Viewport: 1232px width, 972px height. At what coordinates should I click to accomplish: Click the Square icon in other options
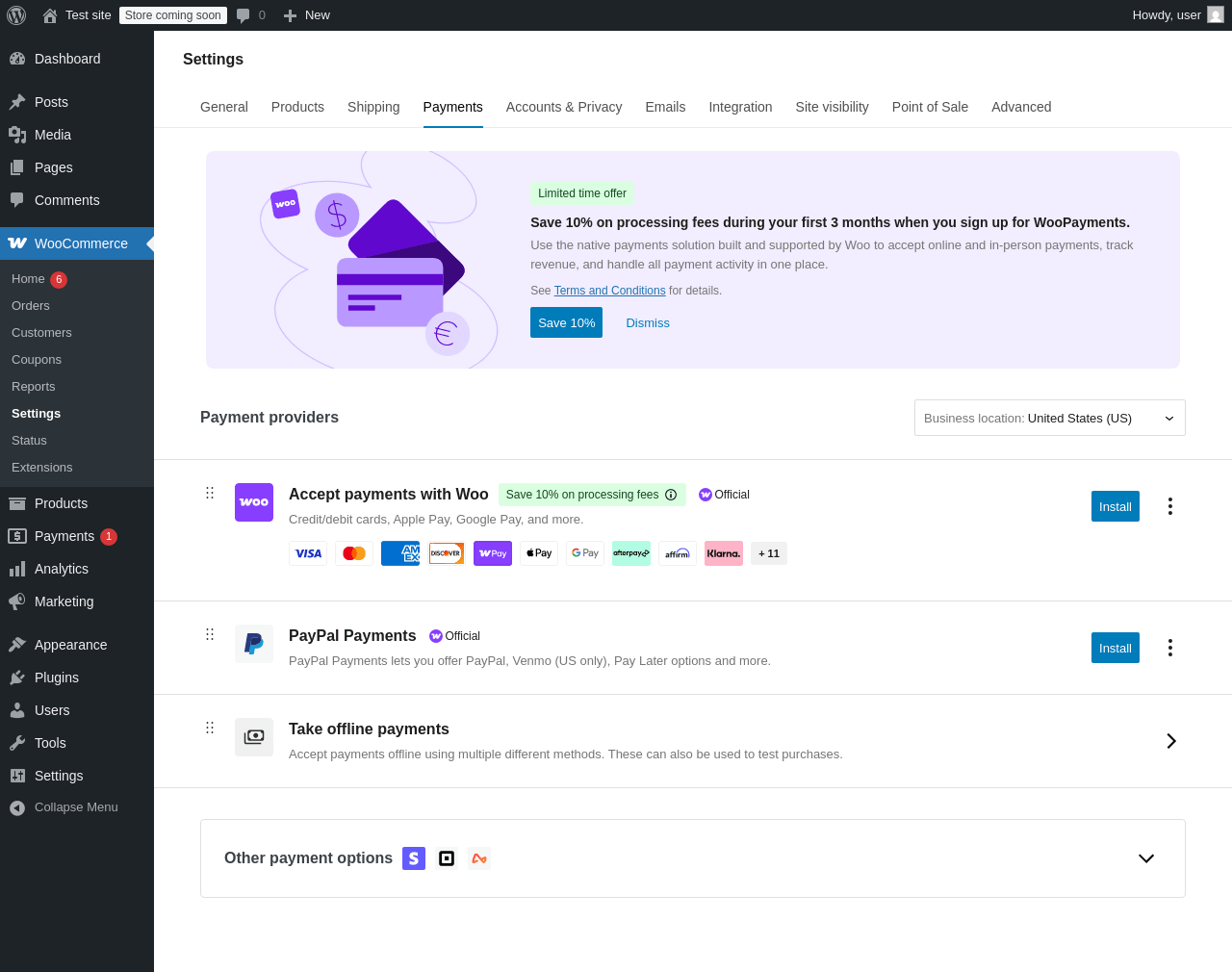tap(447, 858)
